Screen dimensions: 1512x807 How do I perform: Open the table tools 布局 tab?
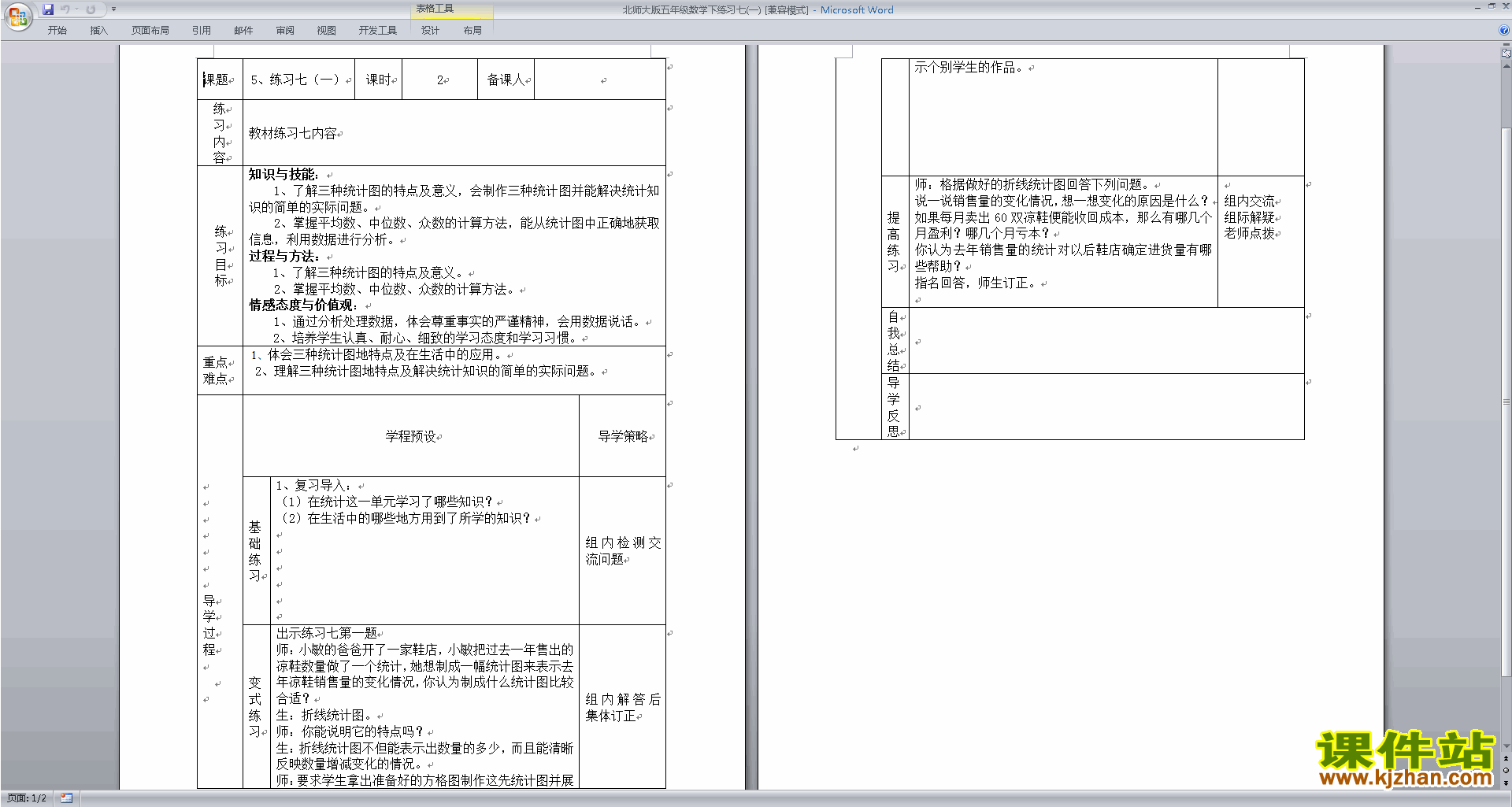coord(472,31)
